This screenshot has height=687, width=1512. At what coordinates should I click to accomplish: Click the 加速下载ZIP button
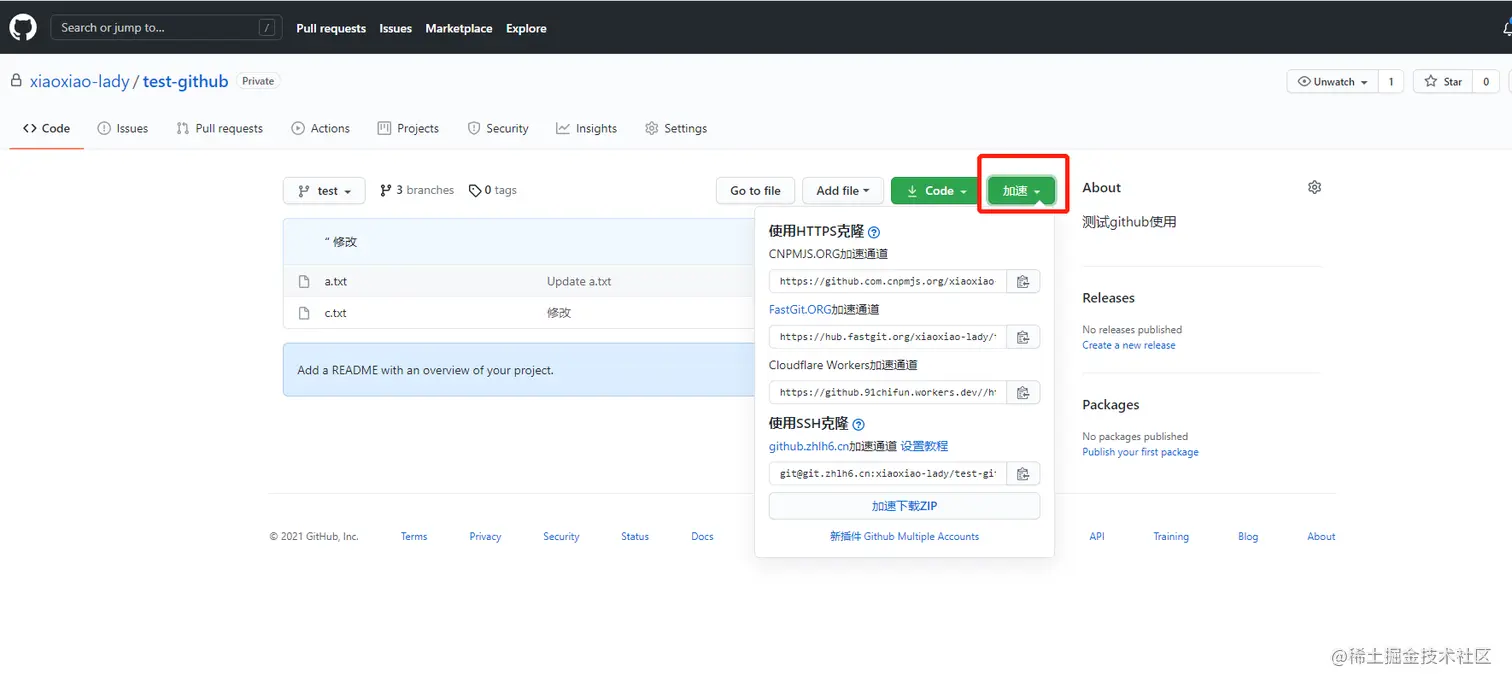tap(904, 506)
